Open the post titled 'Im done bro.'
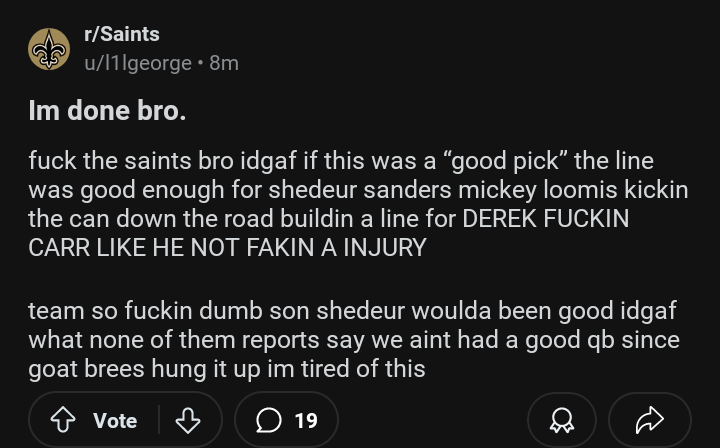This screenshot has height=448, width=720. [107, 111]
